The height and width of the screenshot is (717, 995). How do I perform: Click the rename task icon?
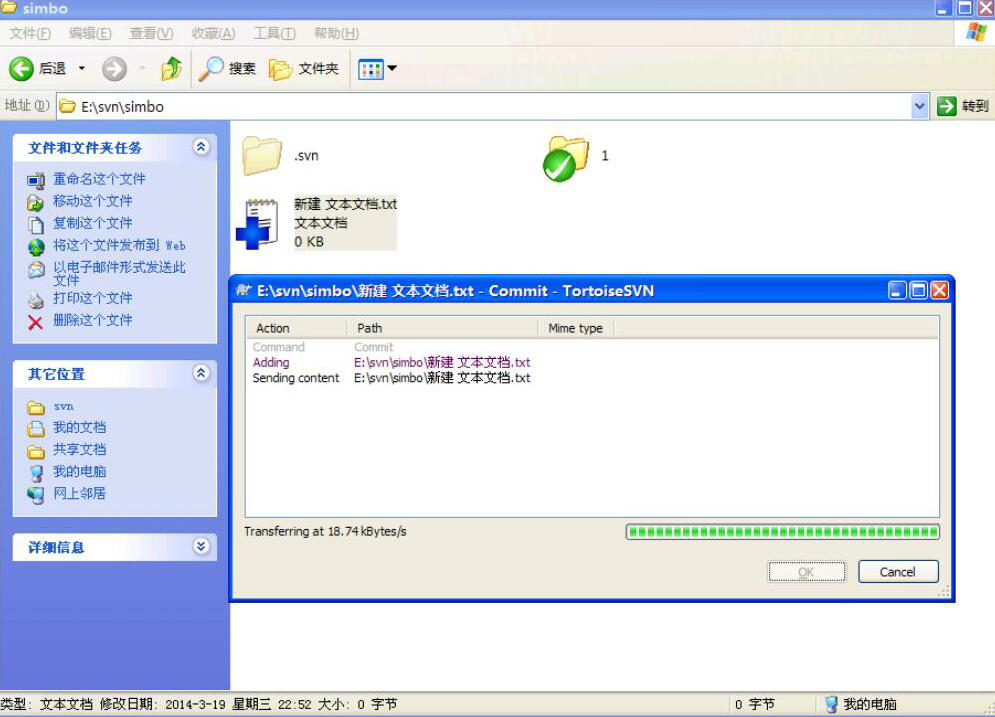36,181
